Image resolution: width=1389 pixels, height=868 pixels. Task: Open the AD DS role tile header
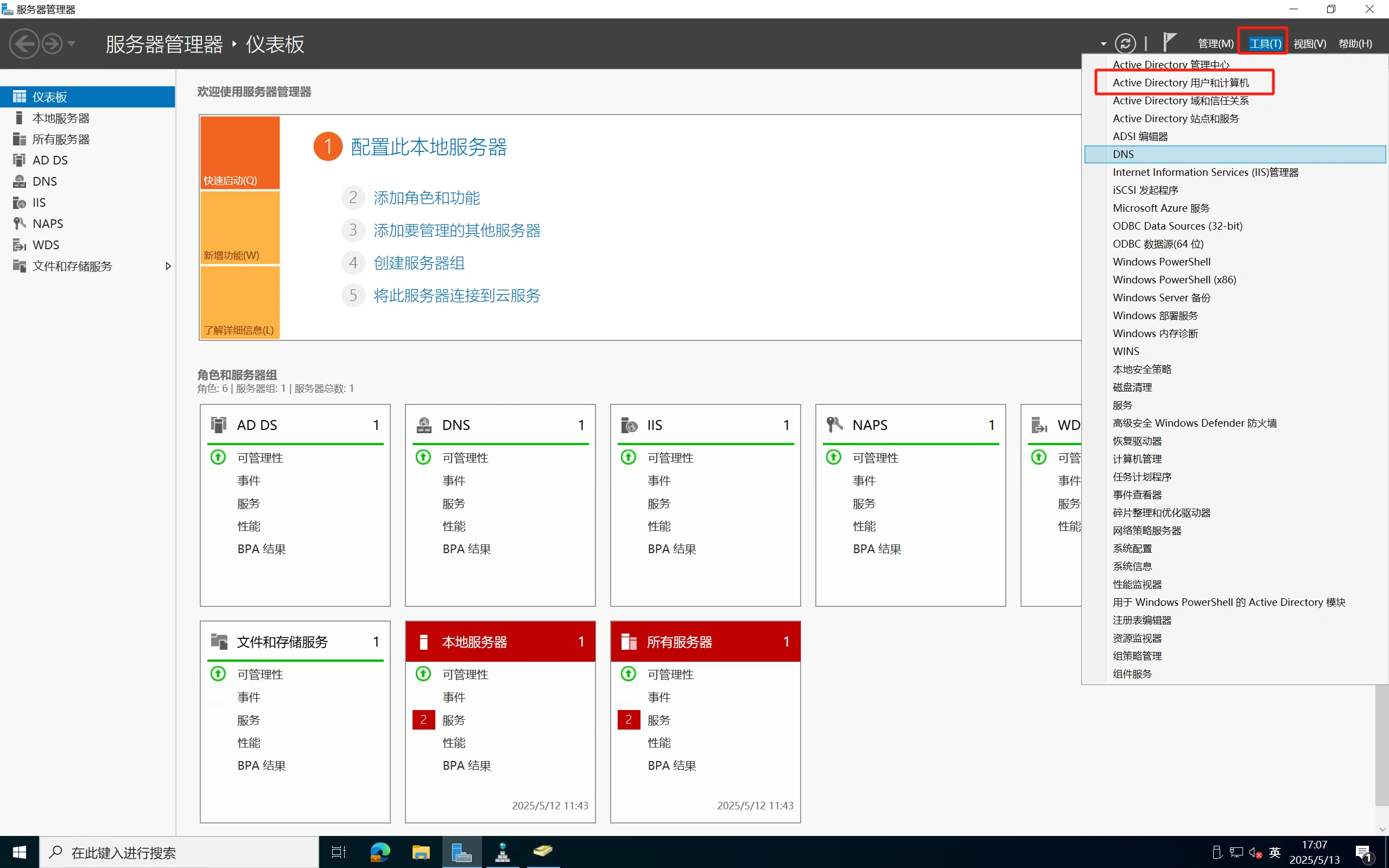coord(295,425)
